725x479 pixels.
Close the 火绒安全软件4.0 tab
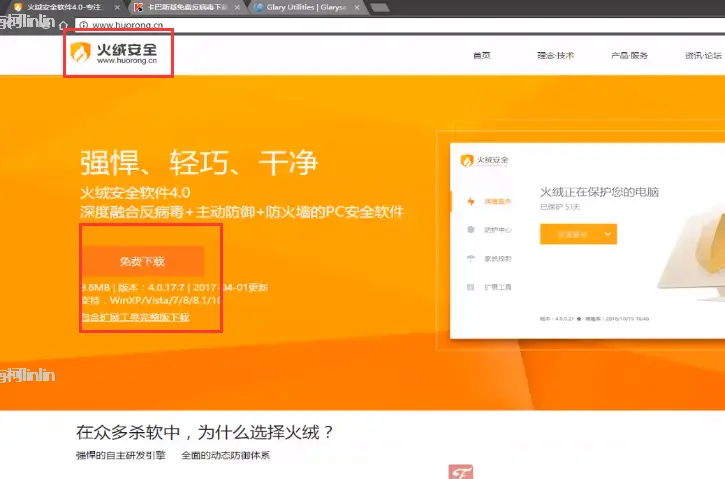point(117,7)
